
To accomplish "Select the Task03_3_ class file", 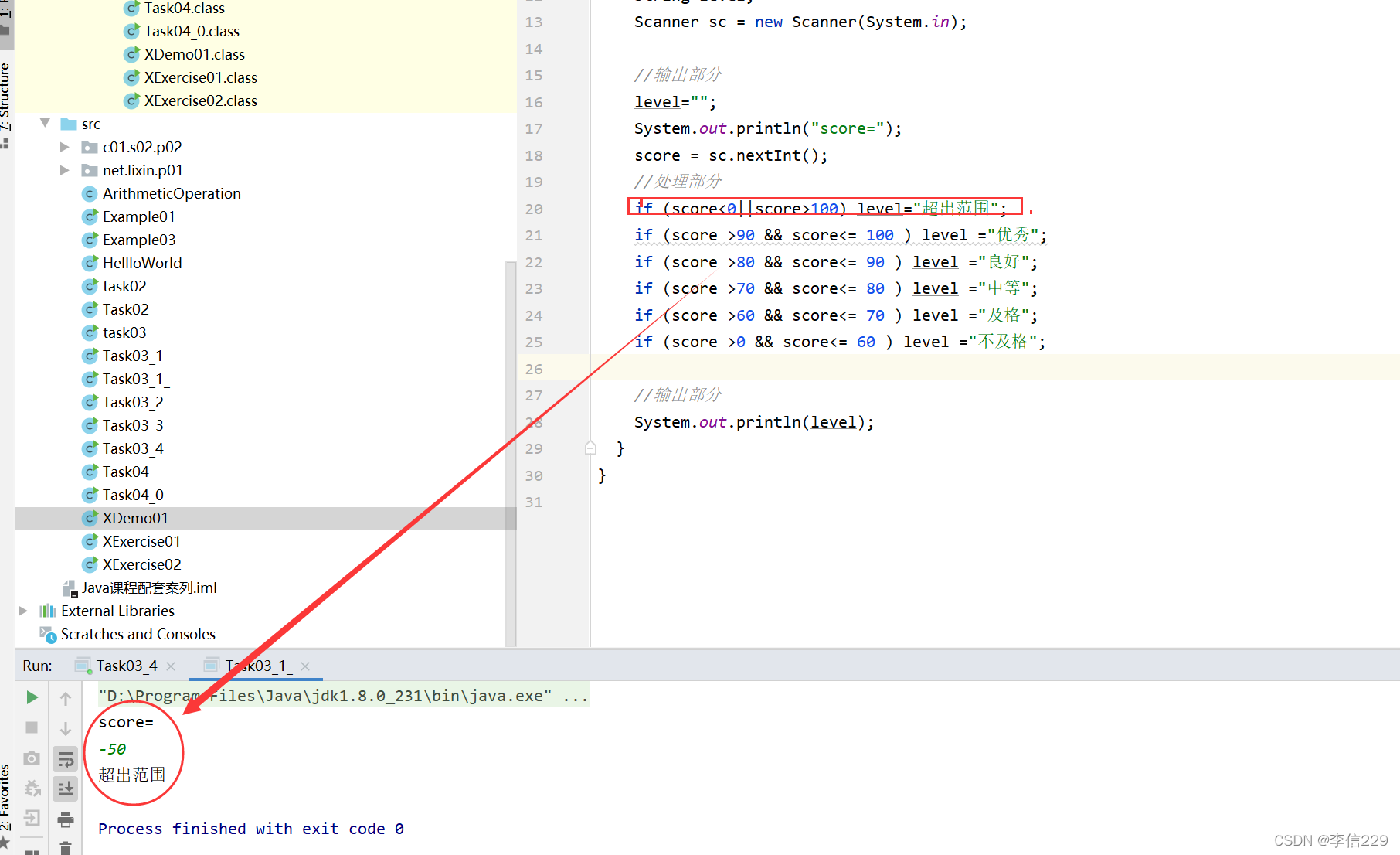I will pyautogui.click(x=136, y=425).
